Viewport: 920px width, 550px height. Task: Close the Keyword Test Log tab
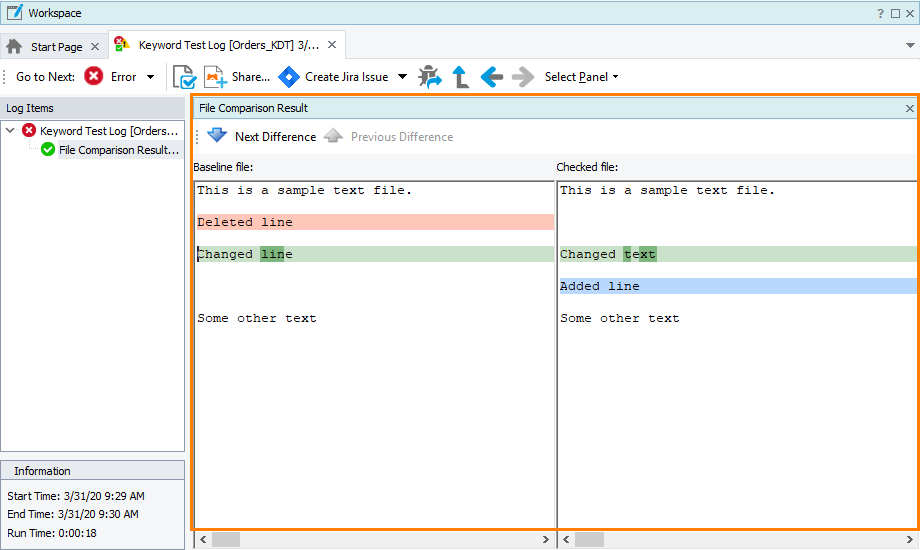[332, 45]
